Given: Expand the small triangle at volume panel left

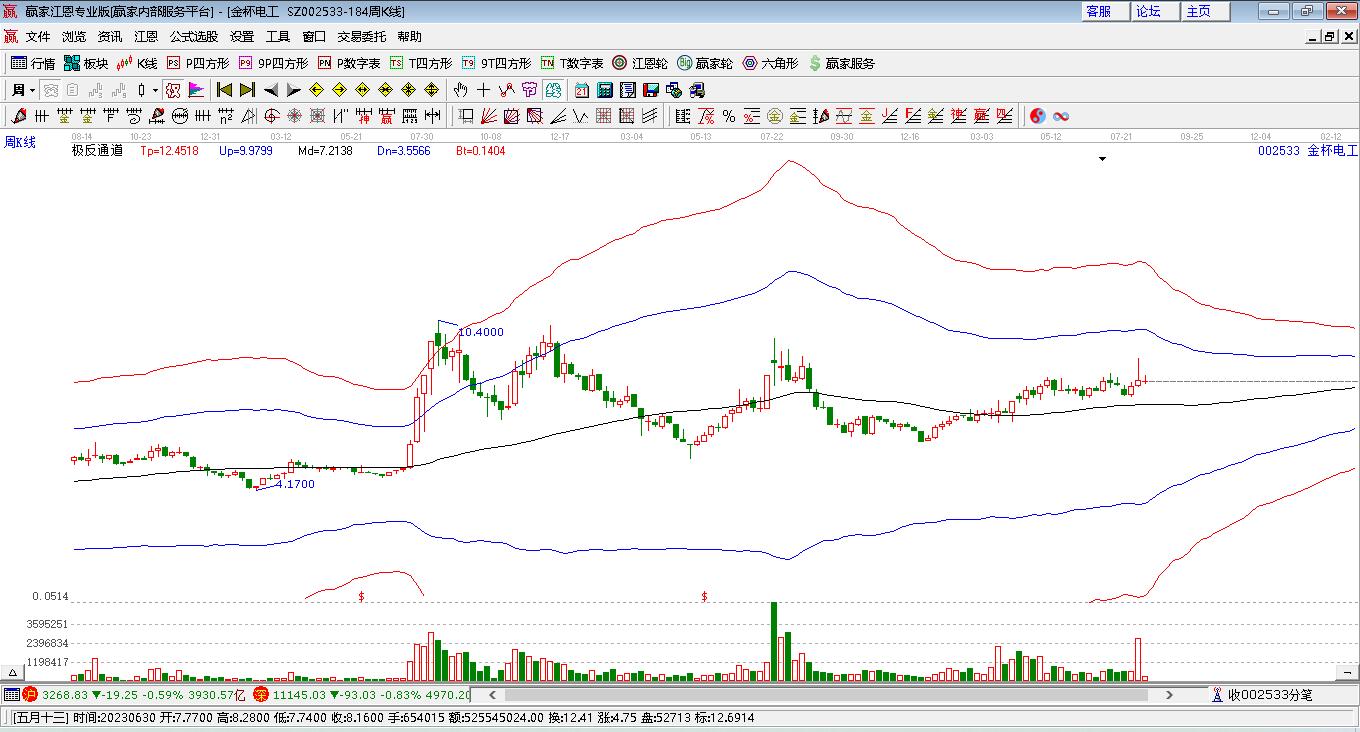Looking at the screenshot, I should click(x=13, y=672).
